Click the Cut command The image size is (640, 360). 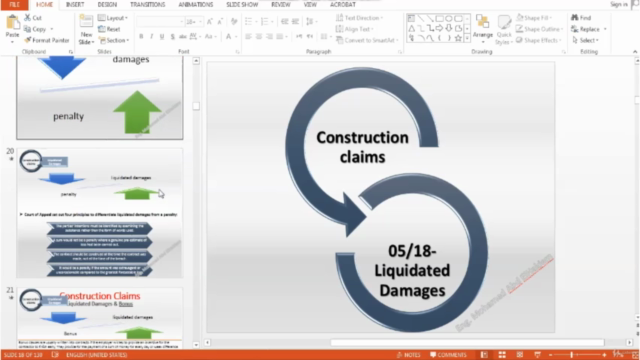point(33,18)
